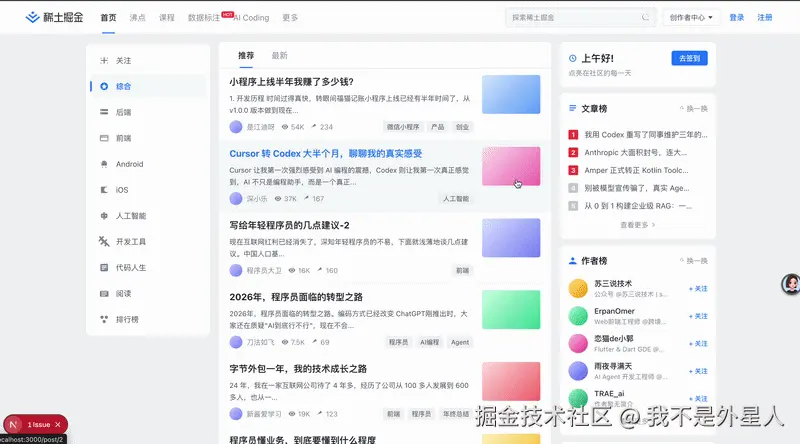This screenshot has width=800, height=444.
Task: Open the 创作者中心 dropdown
Action: [691, 17]
